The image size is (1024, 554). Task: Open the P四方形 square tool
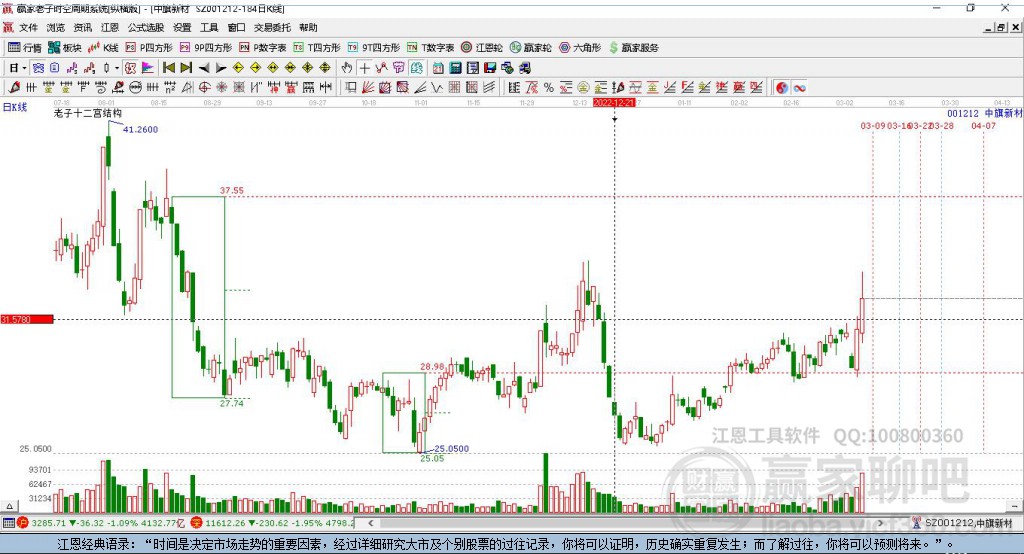(x=149, y=48)
